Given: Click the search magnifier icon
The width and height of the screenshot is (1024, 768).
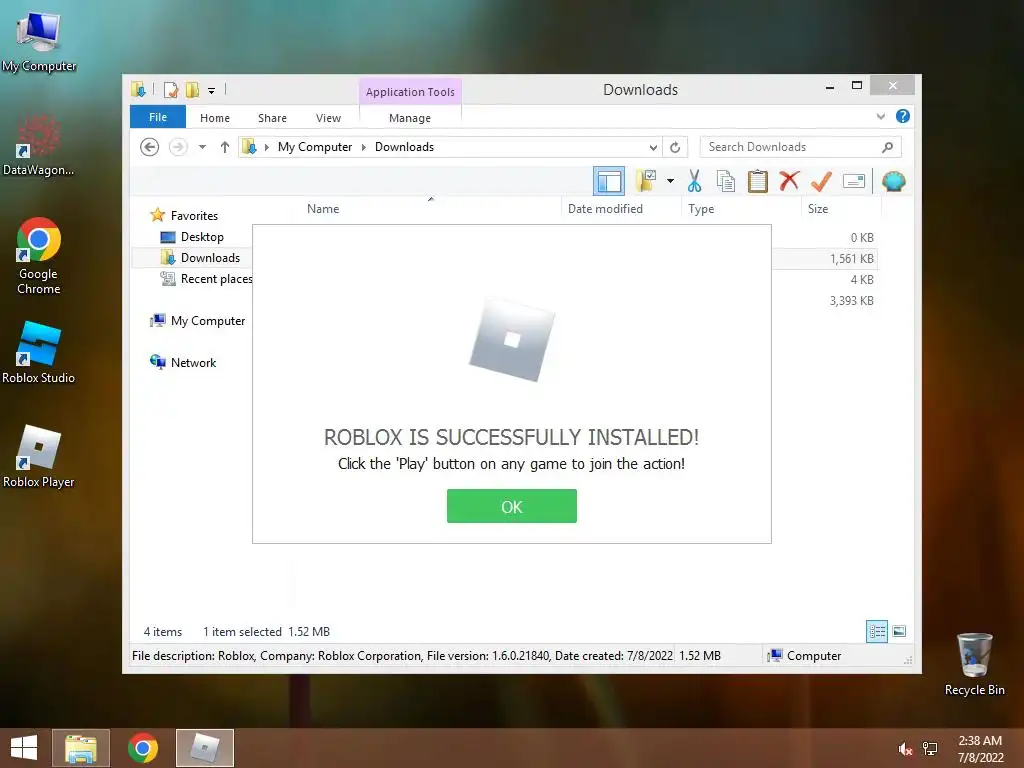Looking at the screenshot, I should [x=887, y=147].
